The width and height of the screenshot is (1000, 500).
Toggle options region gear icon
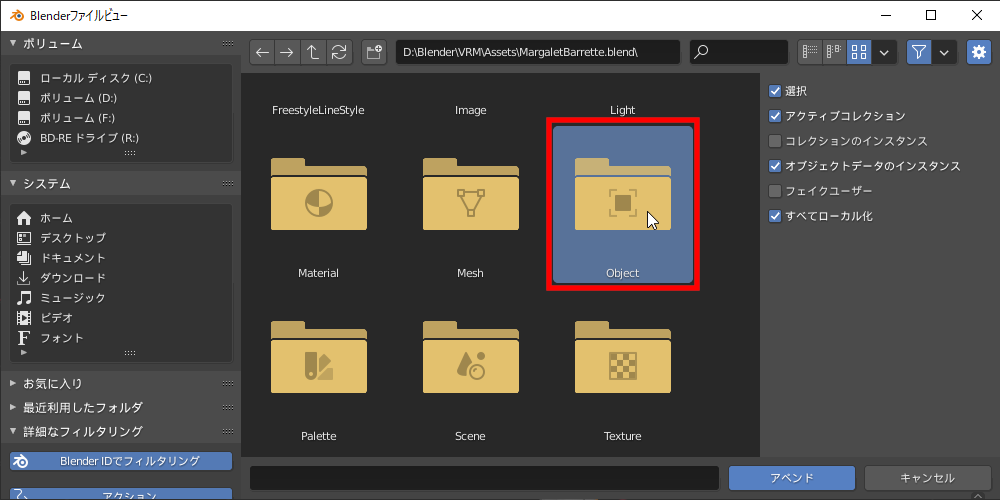[x=979, y=52]
